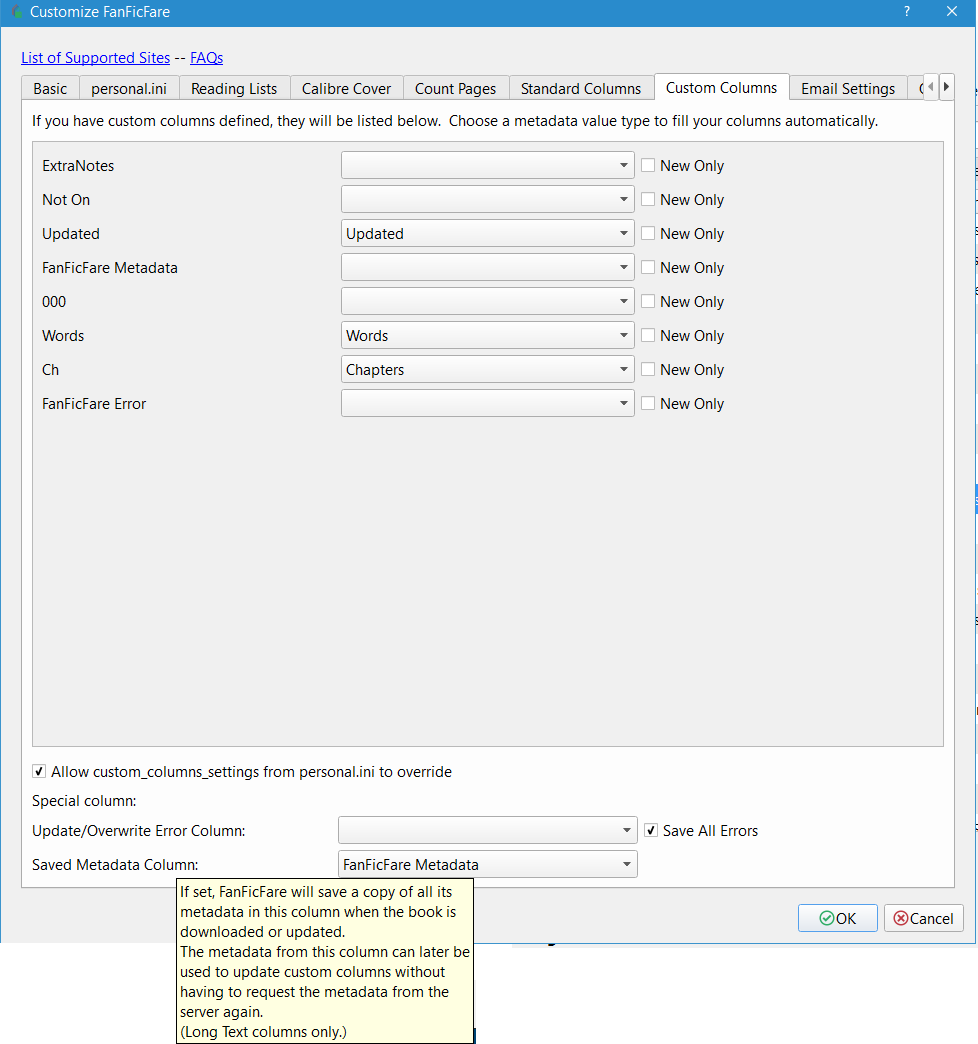Open the Not On metadata dropdown

point(487,199)
